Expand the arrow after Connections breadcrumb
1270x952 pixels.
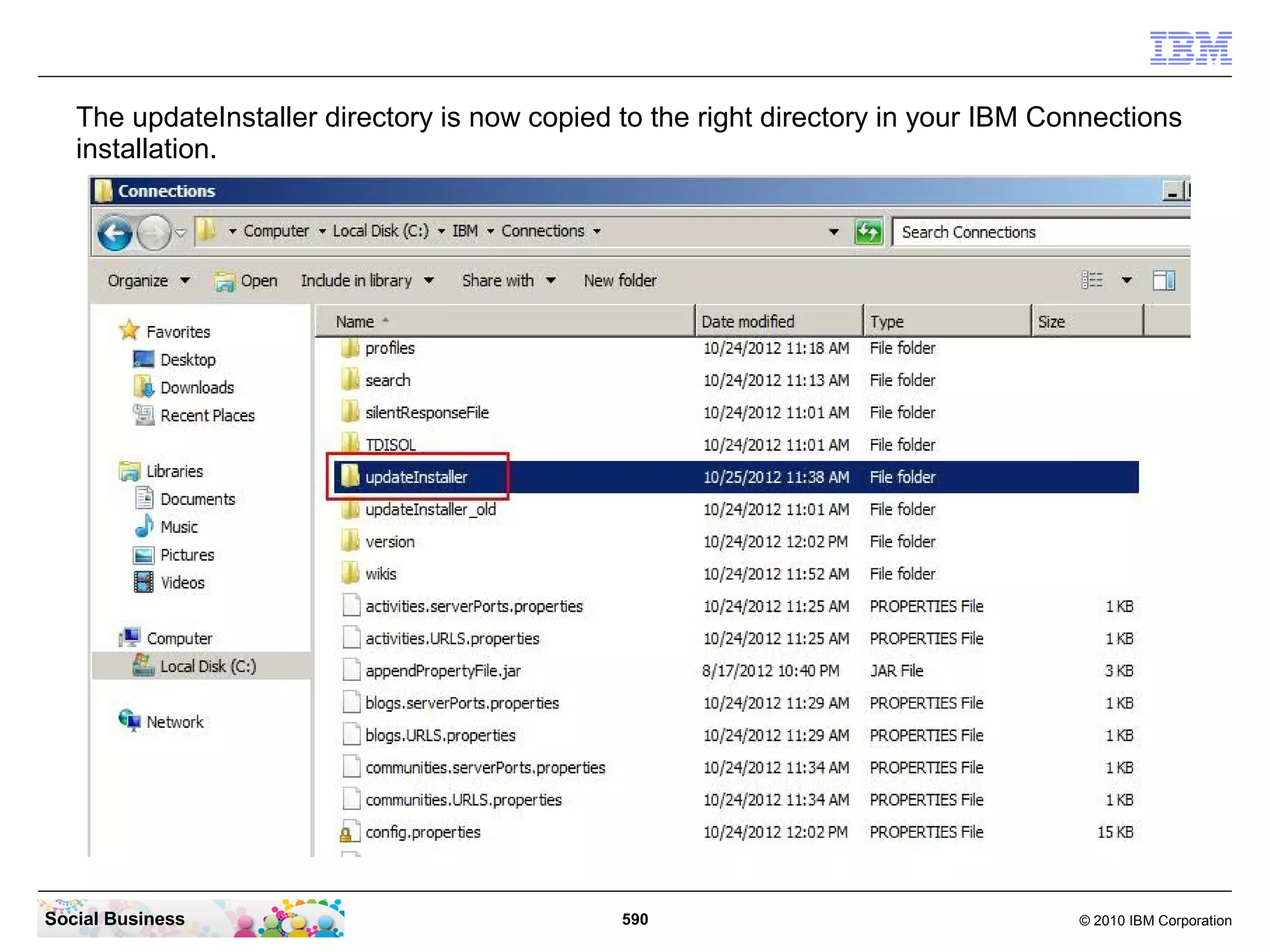[597, 232]
